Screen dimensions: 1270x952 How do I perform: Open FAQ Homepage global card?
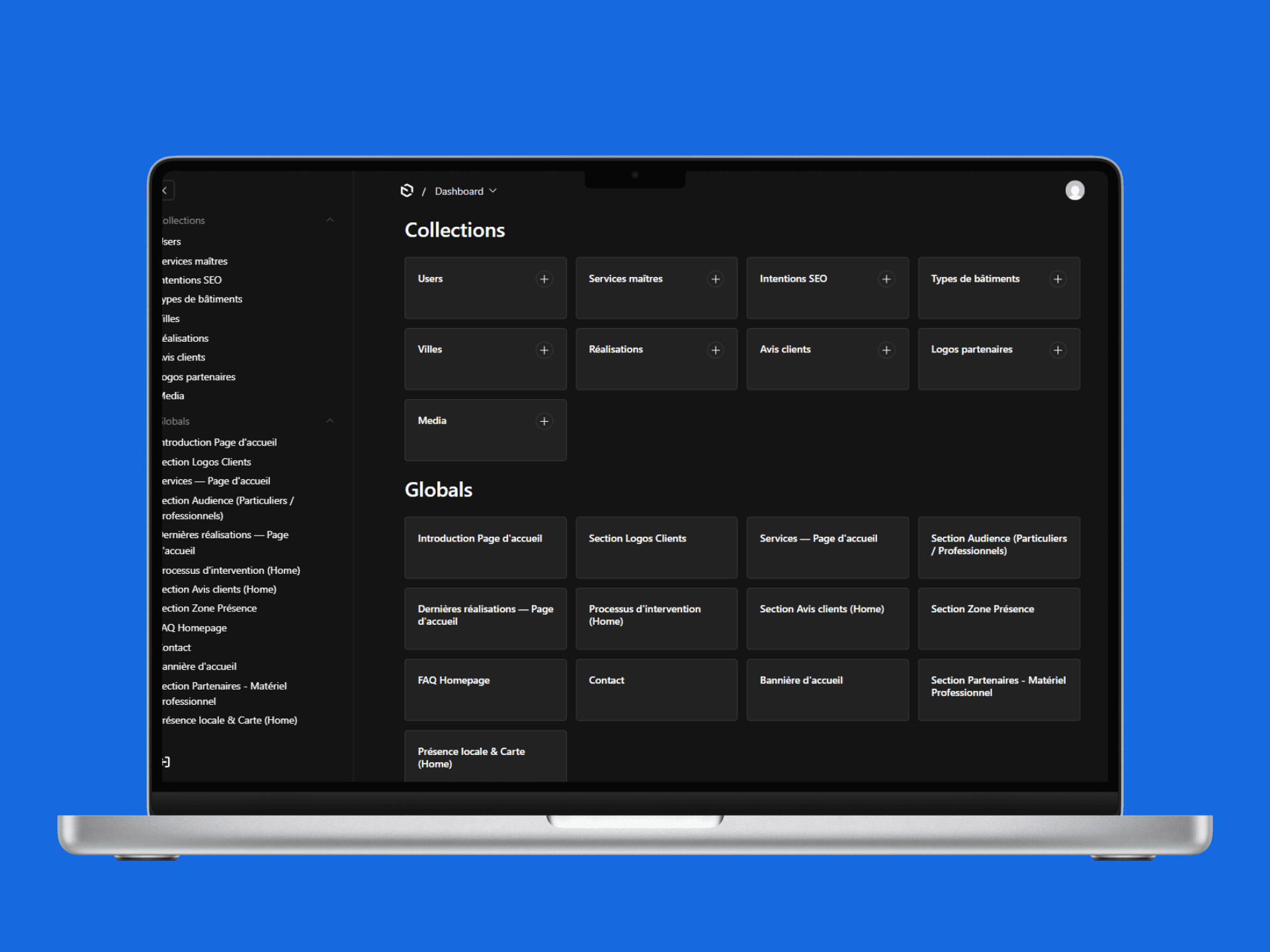(x=485, y=690)
